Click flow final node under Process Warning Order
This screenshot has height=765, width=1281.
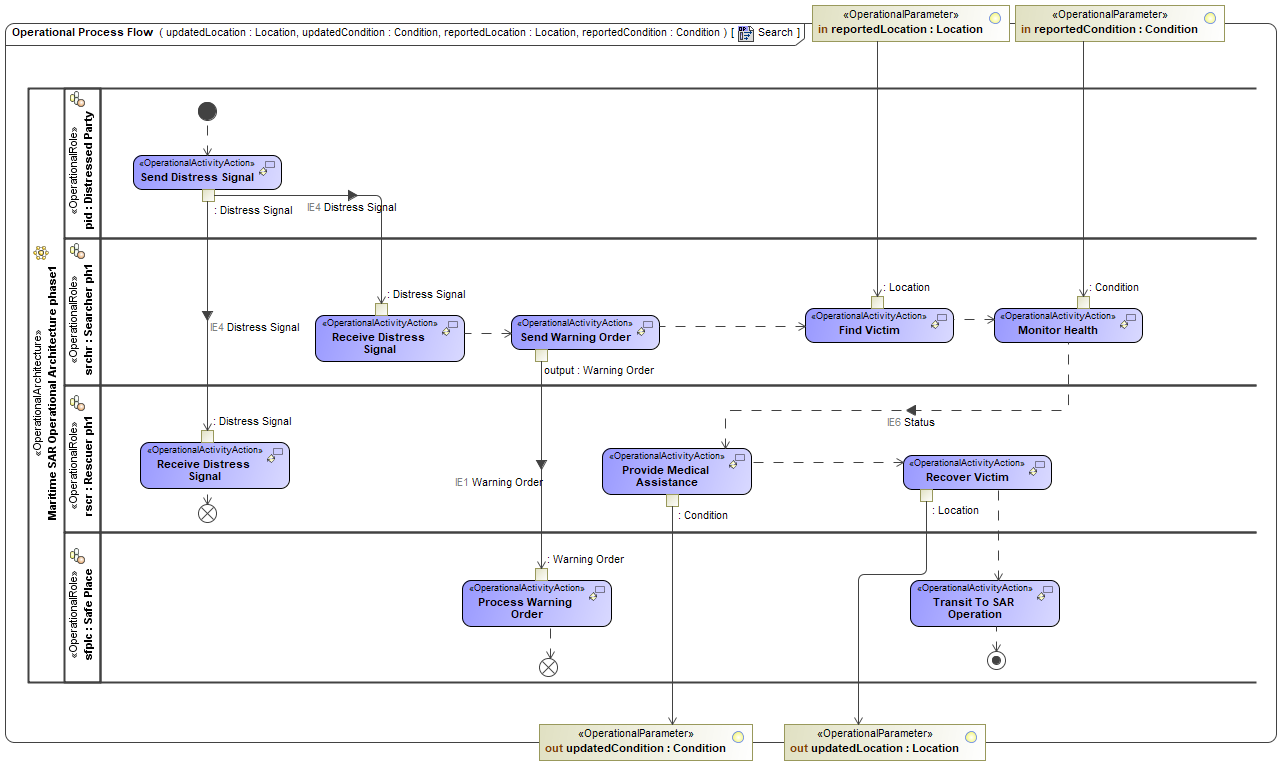(548, 667)
